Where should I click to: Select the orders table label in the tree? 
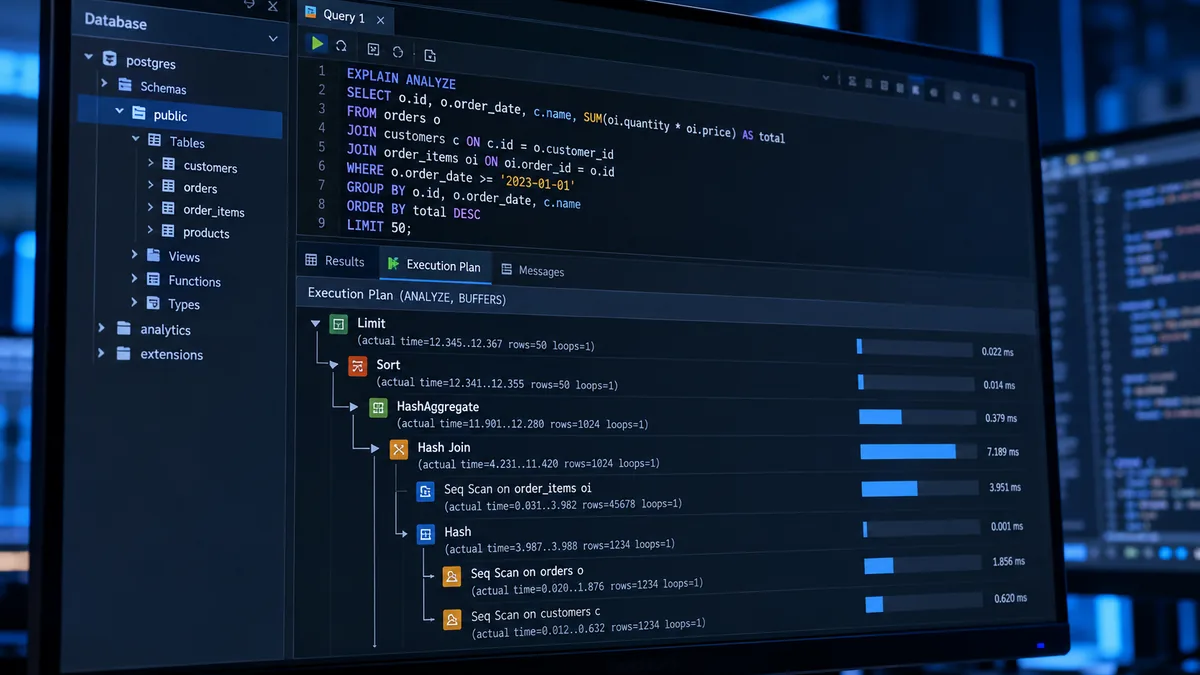pyautogui.click(x=200, y=188)
